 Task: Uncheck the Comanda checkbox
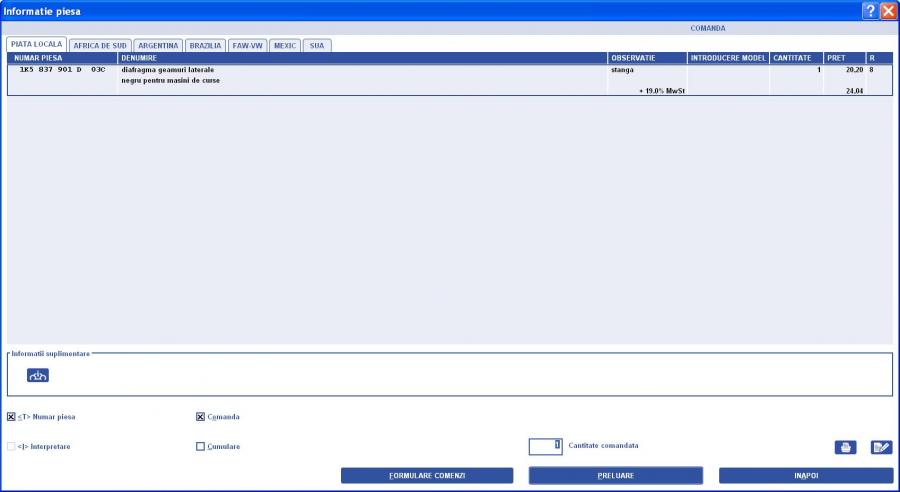[x=200, y=417]
